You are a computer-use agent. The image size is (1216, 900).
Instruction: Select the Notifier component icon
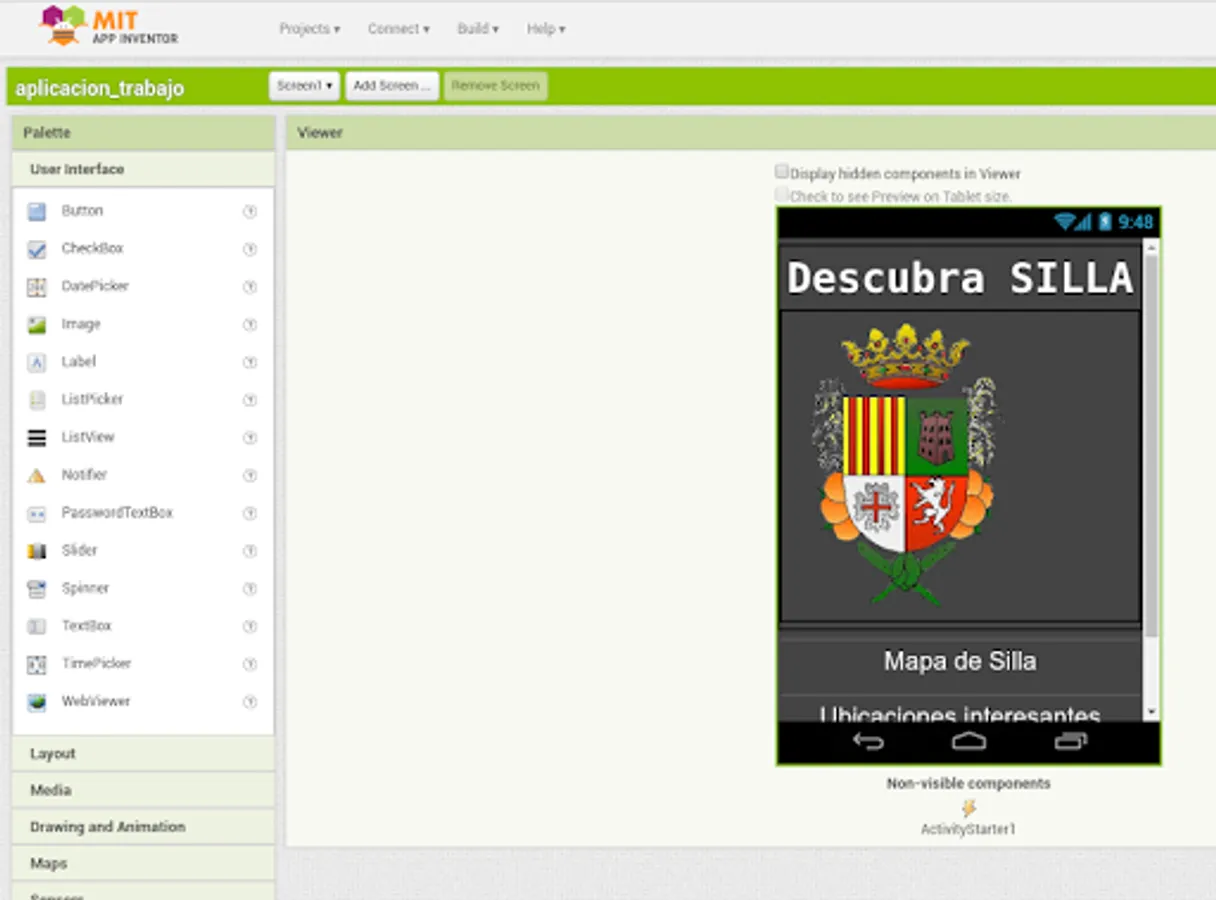coord(37,476)
